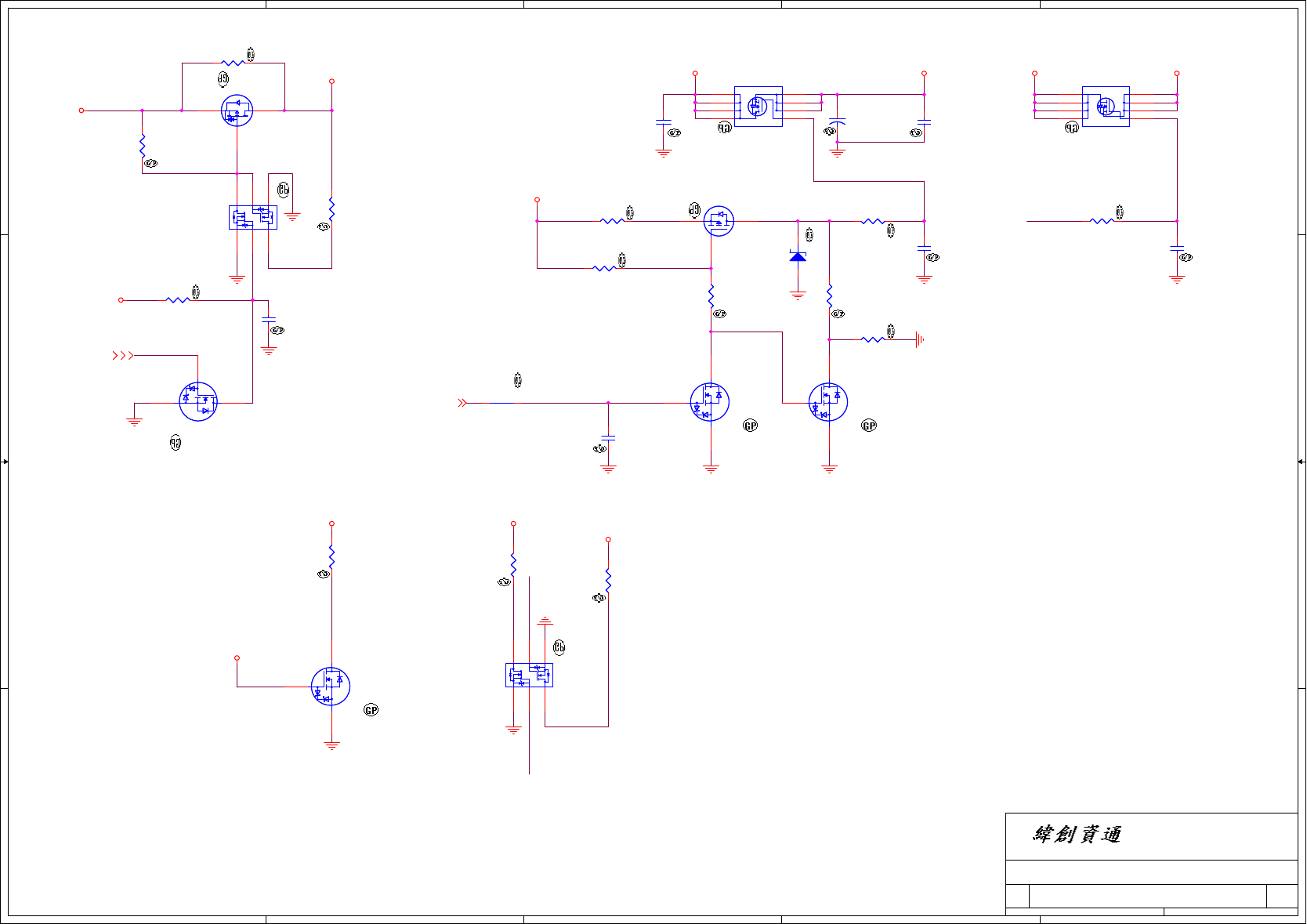Viewport: 1307px width, 924px height.
Task: Click the right sheet border arrow marker
Action: pos(1302,462)
